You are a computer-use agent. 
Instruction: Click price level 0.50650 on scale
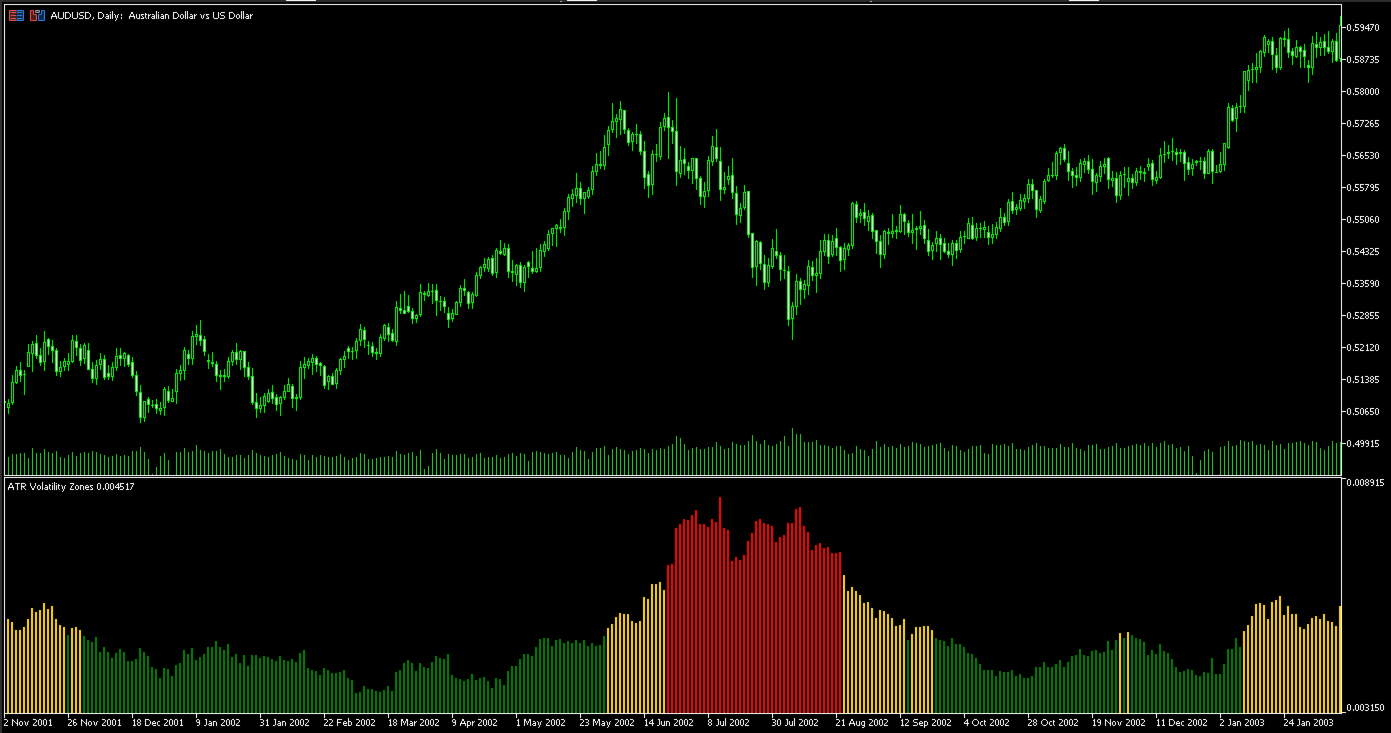click(x=1365, y=411)
